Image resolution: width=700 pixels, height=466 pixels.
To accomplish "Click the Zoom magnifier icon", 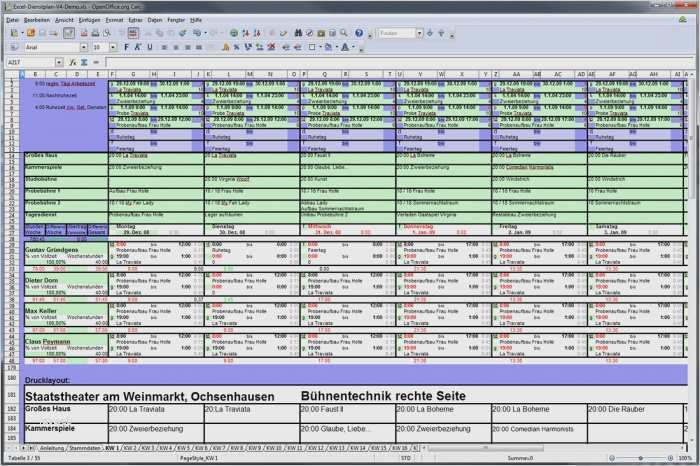I will (x=344, y=33).
